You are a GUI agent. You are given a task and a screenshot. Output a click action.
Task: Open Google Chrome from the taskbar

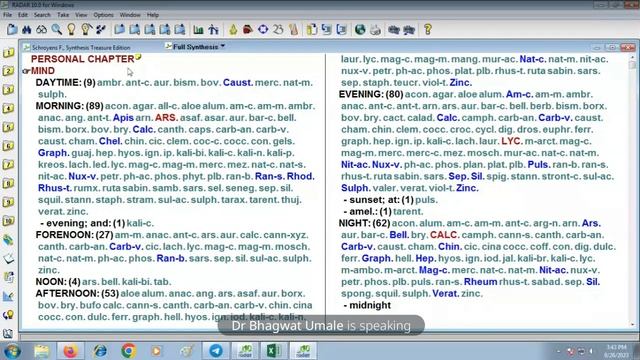(129, 351)
